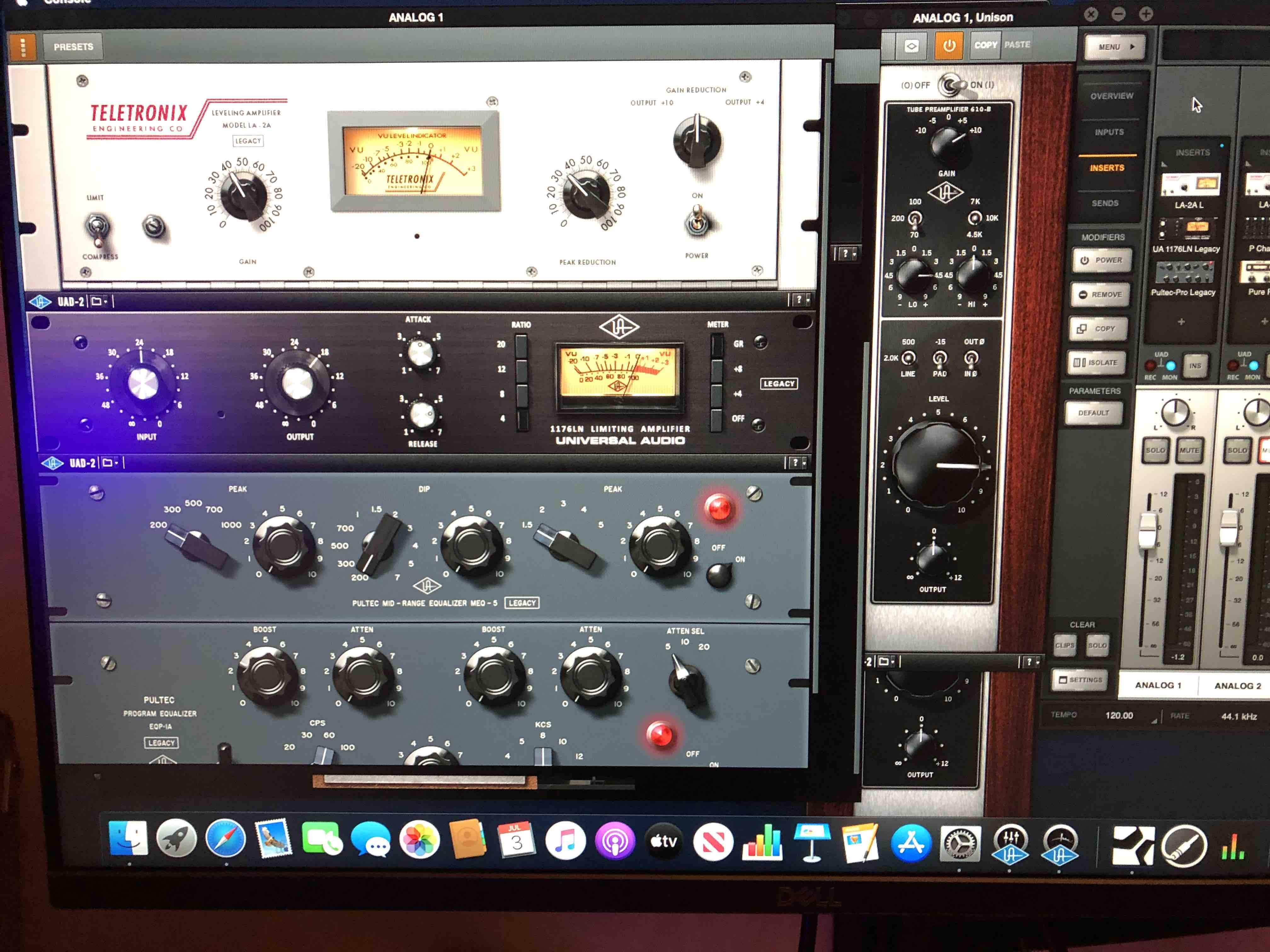Toggle the 610-B LINE input switch
The height and width of the screenshot is (952, 1270).
pyautogui.click(x=908, y=358)
